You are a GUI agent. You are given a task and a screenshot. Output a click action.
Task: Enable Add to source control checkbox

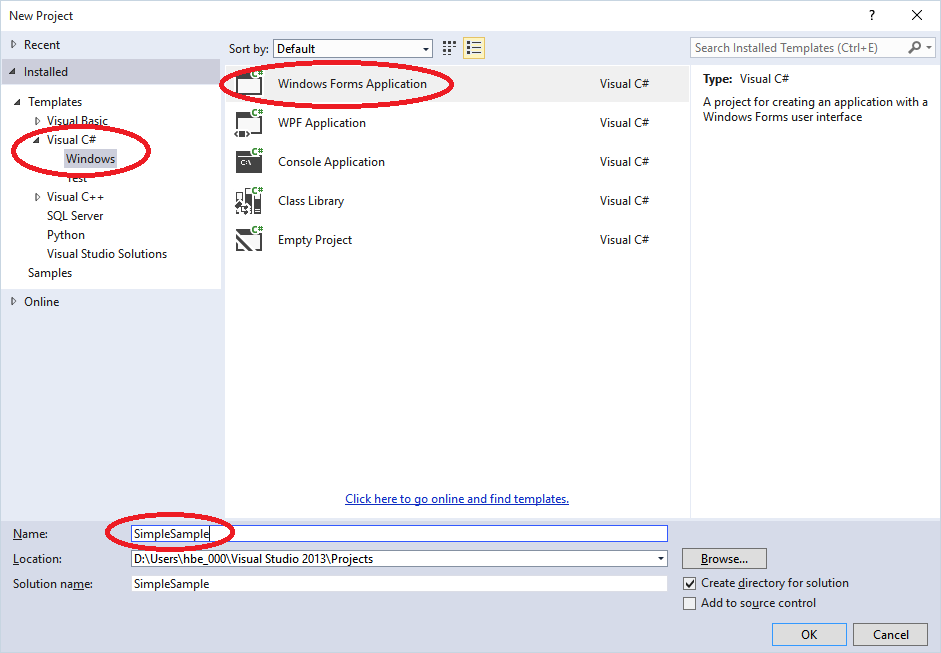click(x=690, y=603)
